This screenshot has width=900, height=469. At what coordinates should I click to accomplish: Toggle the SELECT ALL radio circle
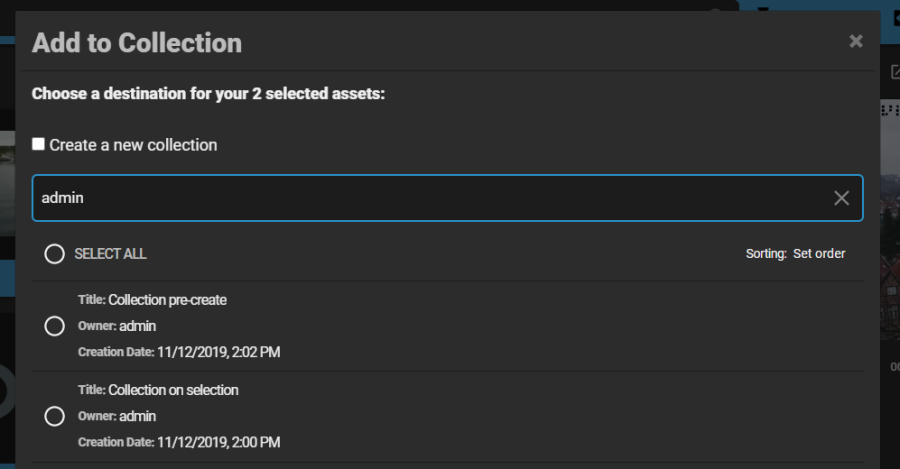click(55, 254)
